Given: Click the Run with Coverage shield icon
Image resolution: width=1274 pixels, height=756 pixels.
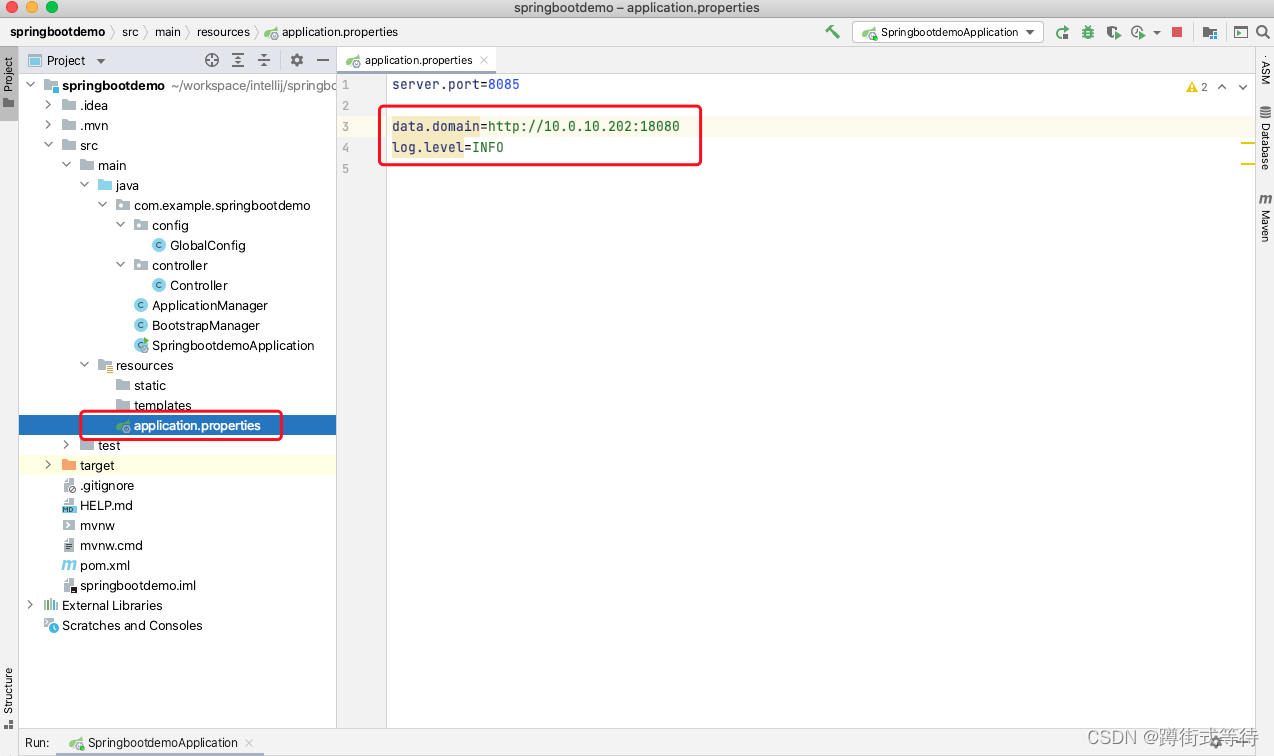Looking at the screenshot, I should pyautogui.click(x=1113, y=32).
